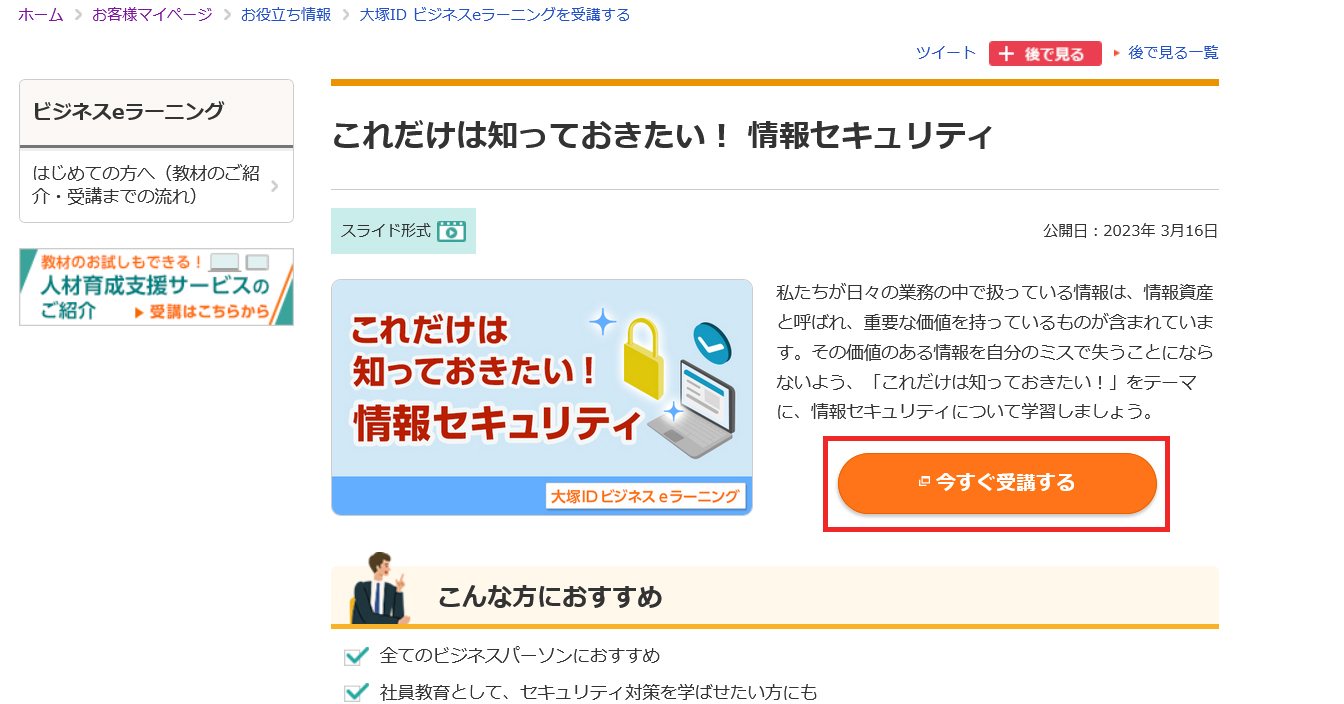This screenshot has height=704, width=1344.
Task: Go to お役立ち情報 breadcrumb link
Action: point(286,15)
